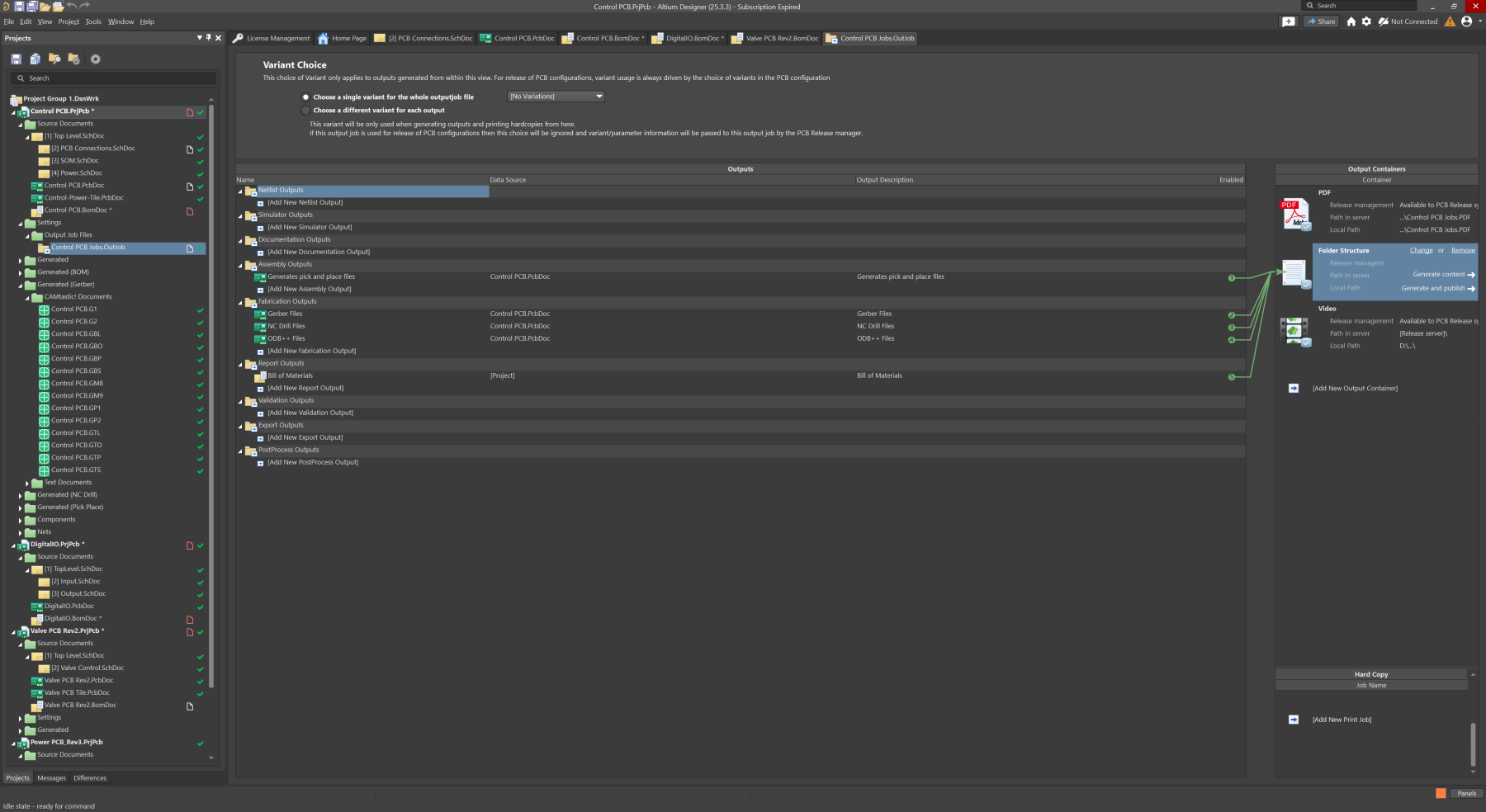Click the Share button

tap(1321, 21)
